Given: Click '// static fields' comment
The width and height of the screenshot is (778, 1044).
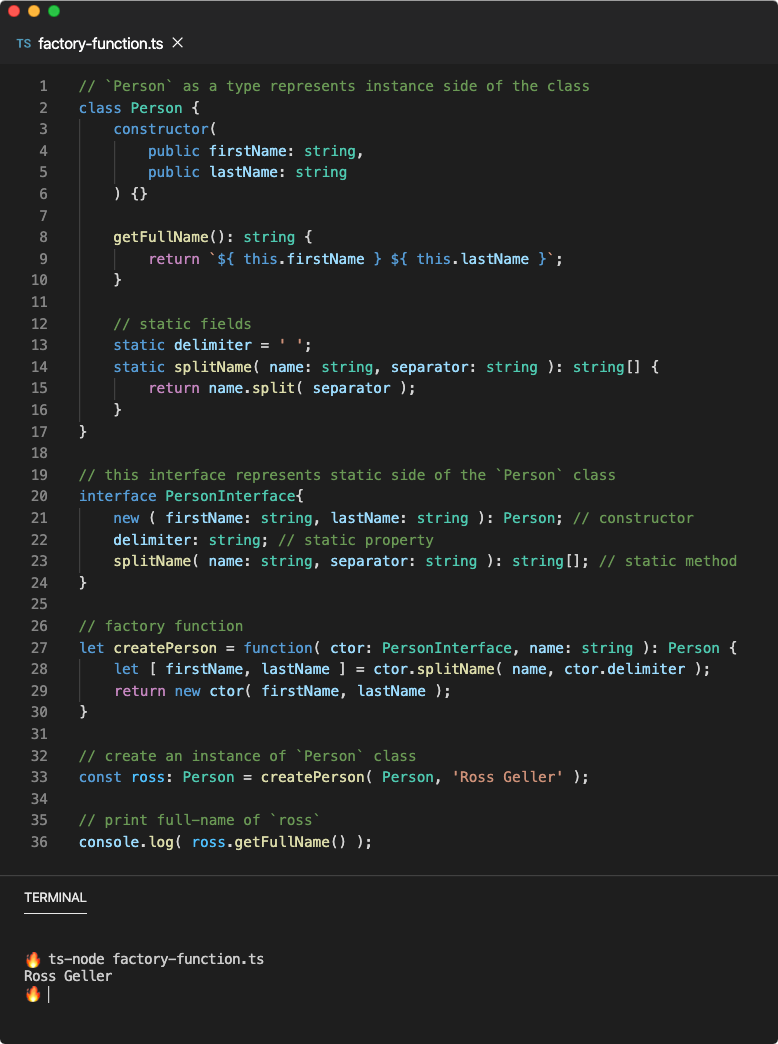Looking at the screenshot, I should [x=183, y=324].
